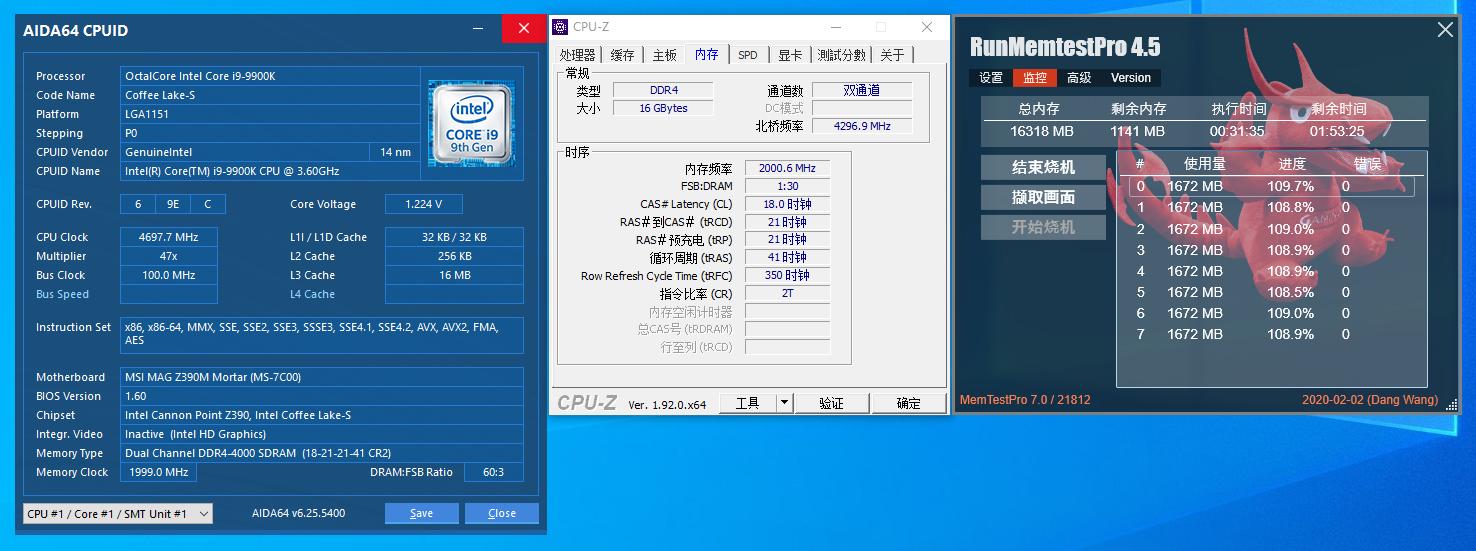Image resolution: width=1476 pixels, height=551 pixels.
Task: Click the FSB:DRAM ratio value 1:30
Action: pos(787,186)
